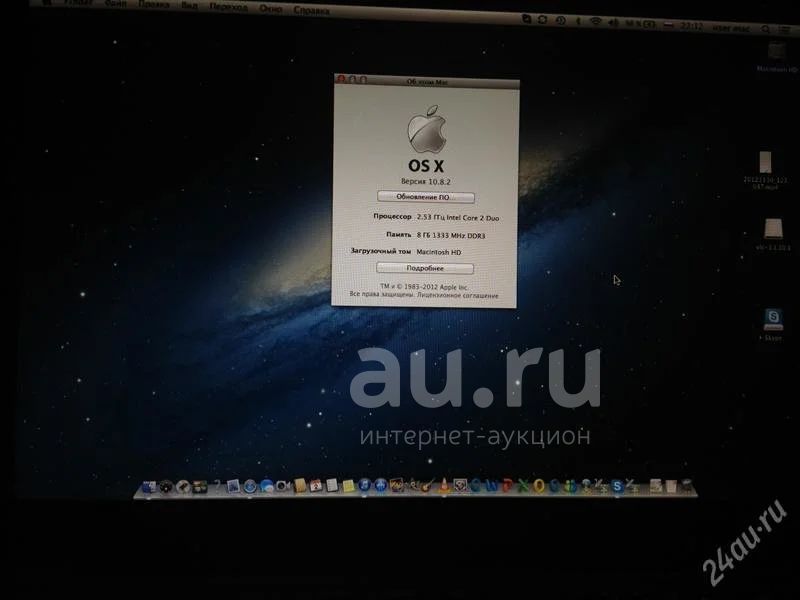This screenshot has height=600, width=800.
Task: Open yellow Notes icon in Dock
Action: [x=348, y=486]
